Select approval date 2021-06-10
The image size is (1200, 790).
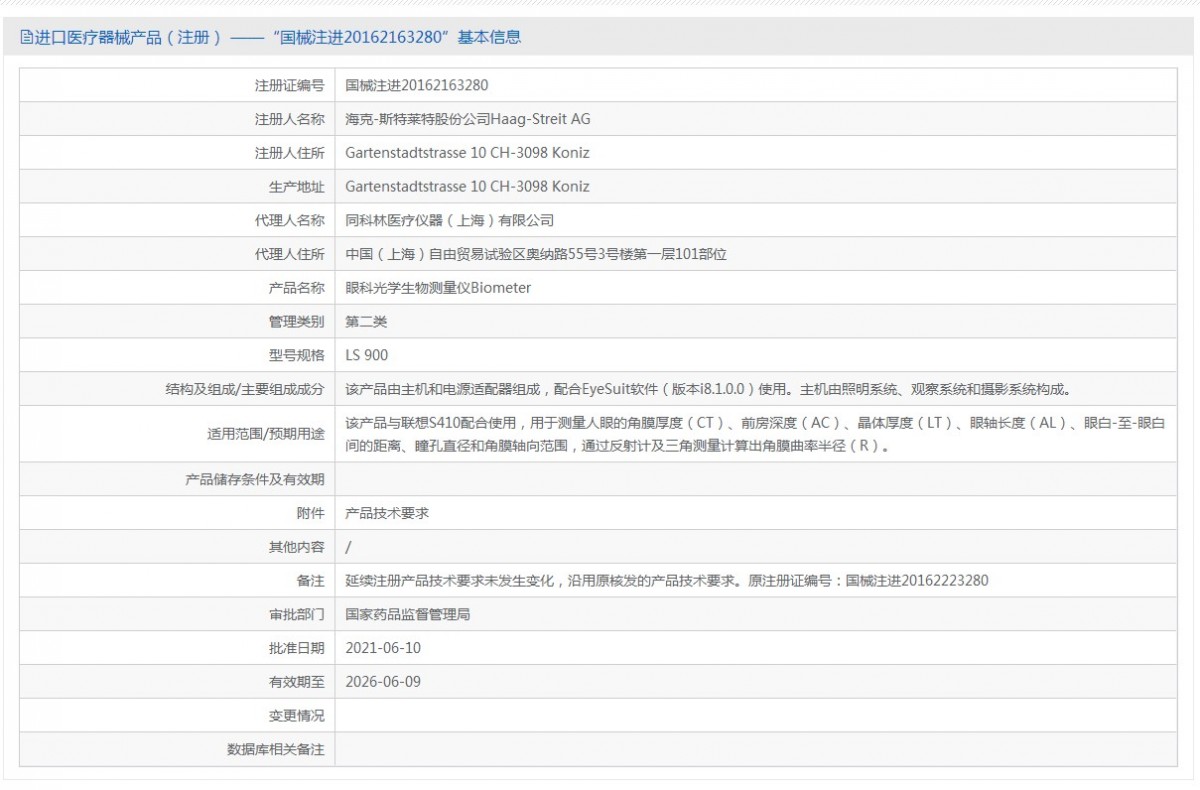(x=383, y=648)
